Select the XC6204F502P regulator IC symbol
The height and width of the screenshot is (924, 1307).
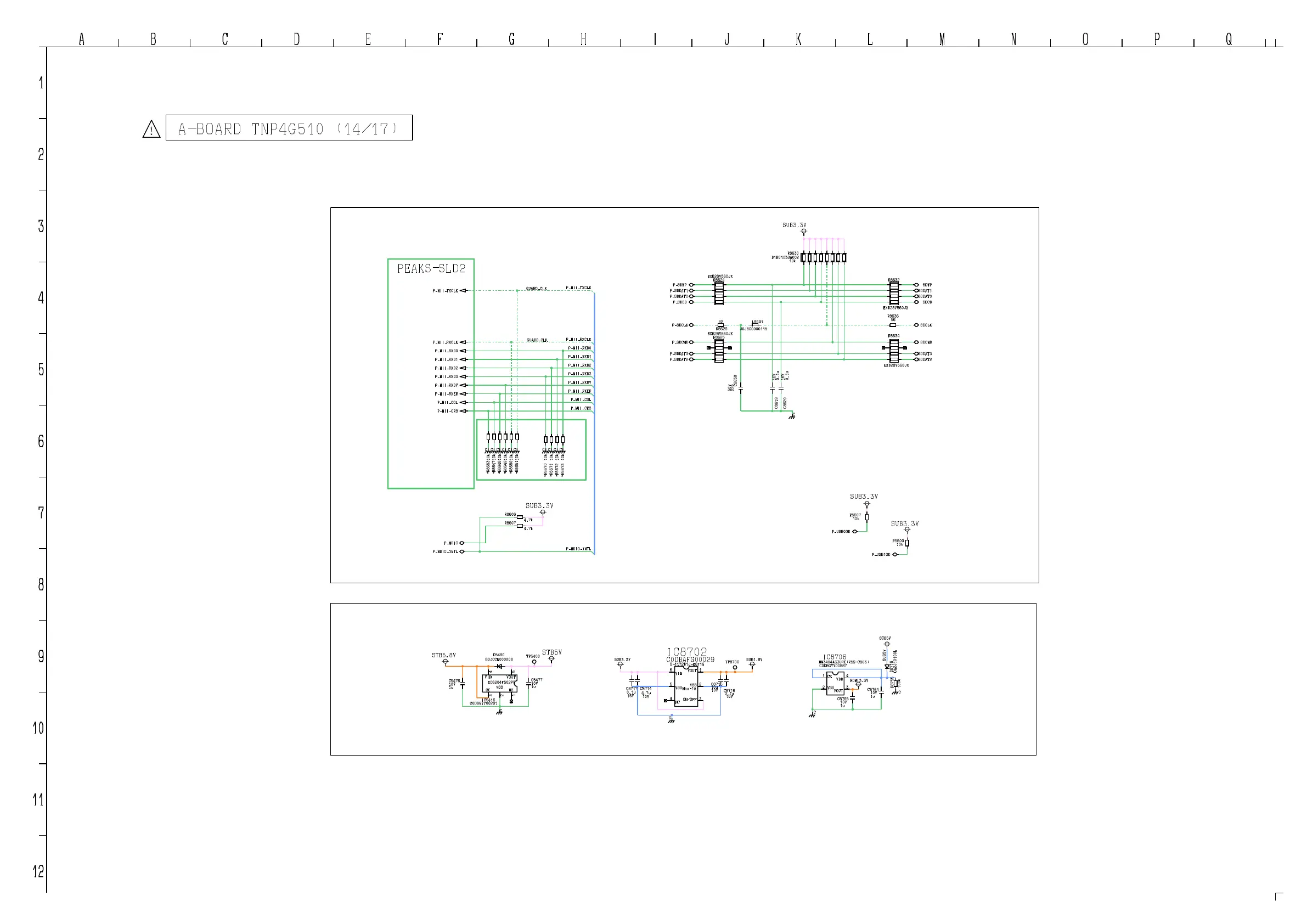click(x=499, y=683)
